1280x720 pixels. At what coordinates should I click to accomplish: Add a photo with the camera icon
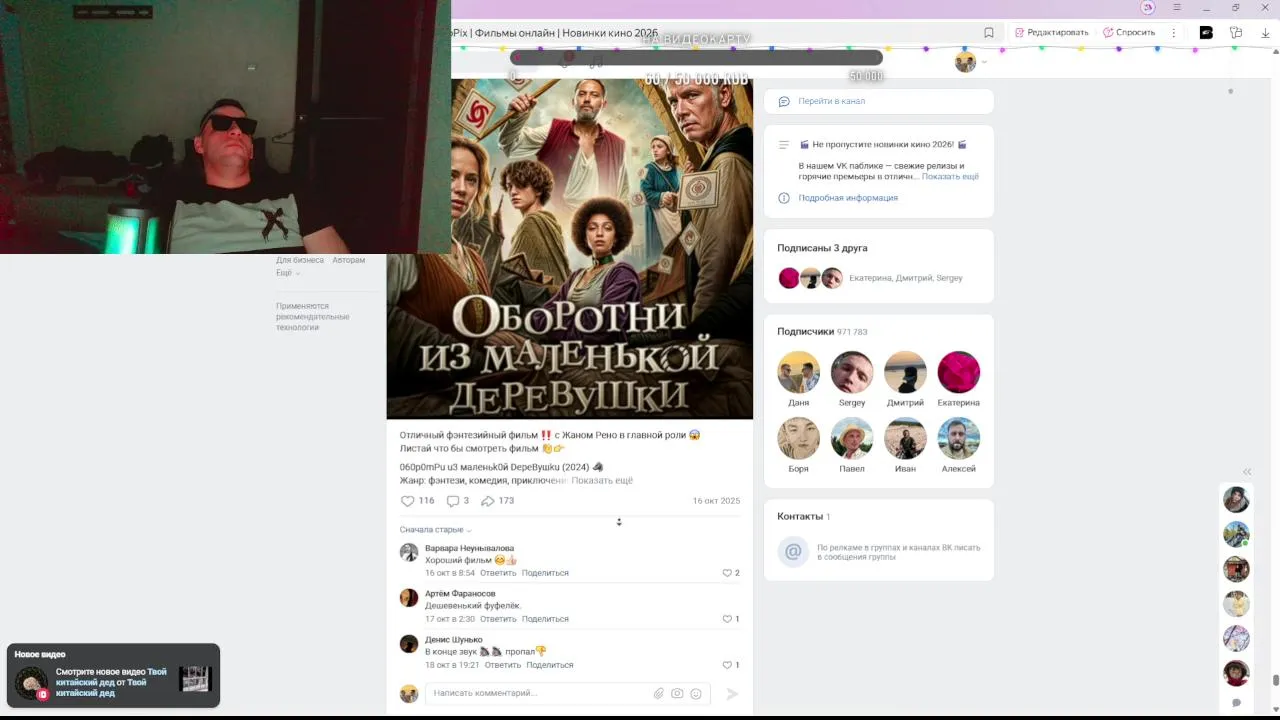tap(677, 693)
